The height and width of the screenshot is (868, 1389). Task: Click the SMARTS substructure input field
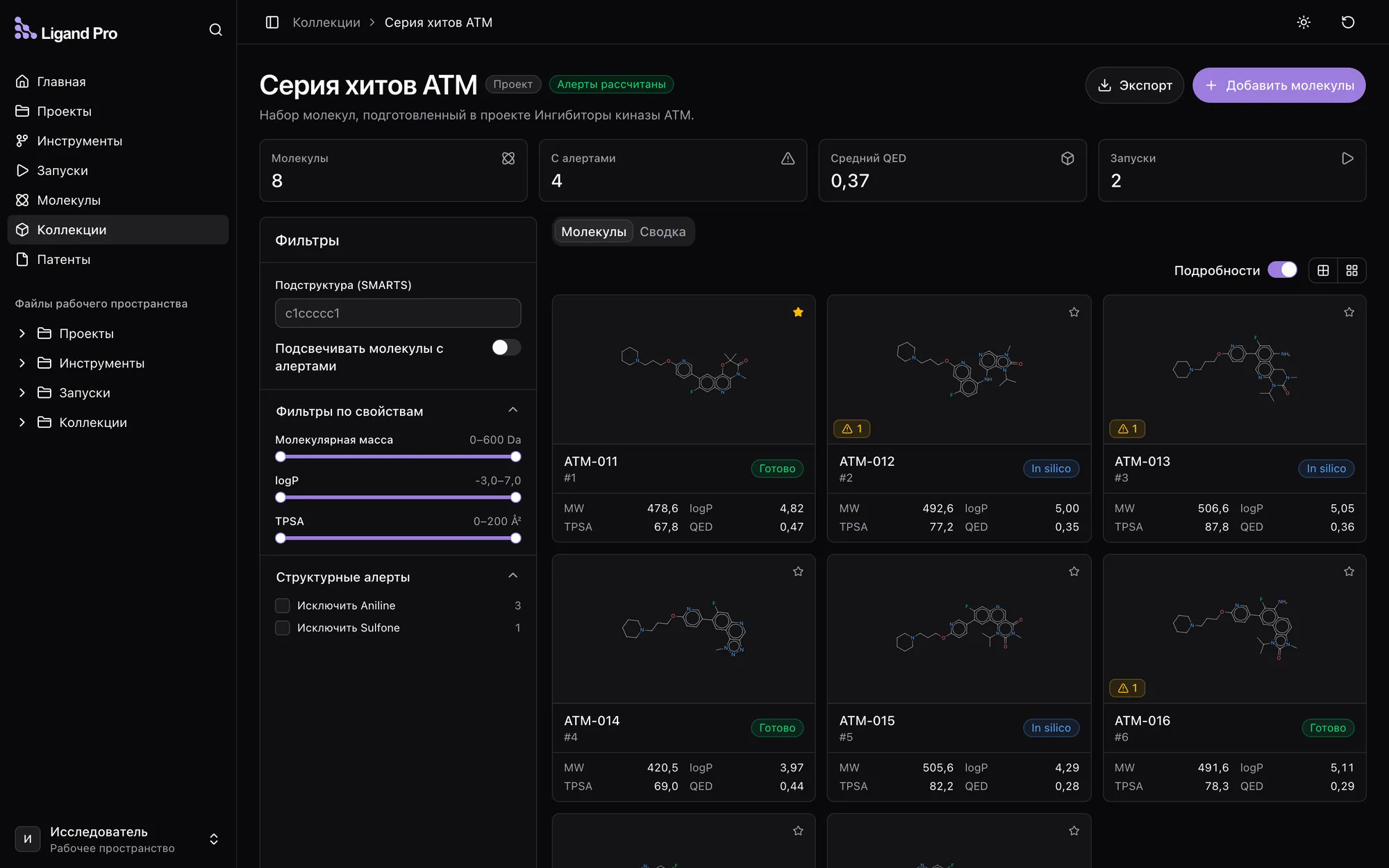point(398,313)
